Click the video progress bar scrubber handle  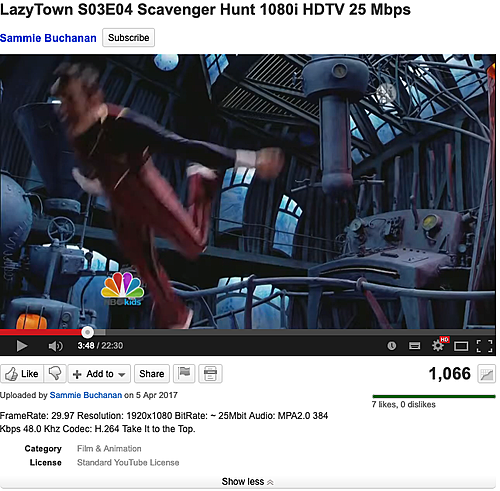88,332
